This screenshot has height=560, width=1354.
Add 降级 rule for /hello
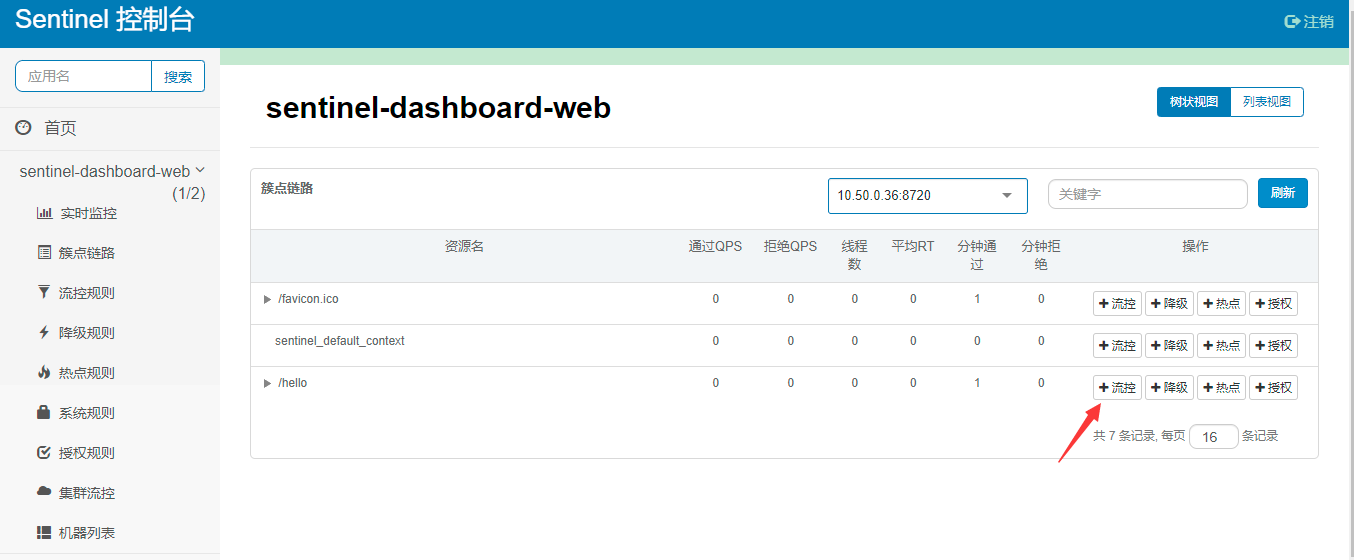point(1169,388)
